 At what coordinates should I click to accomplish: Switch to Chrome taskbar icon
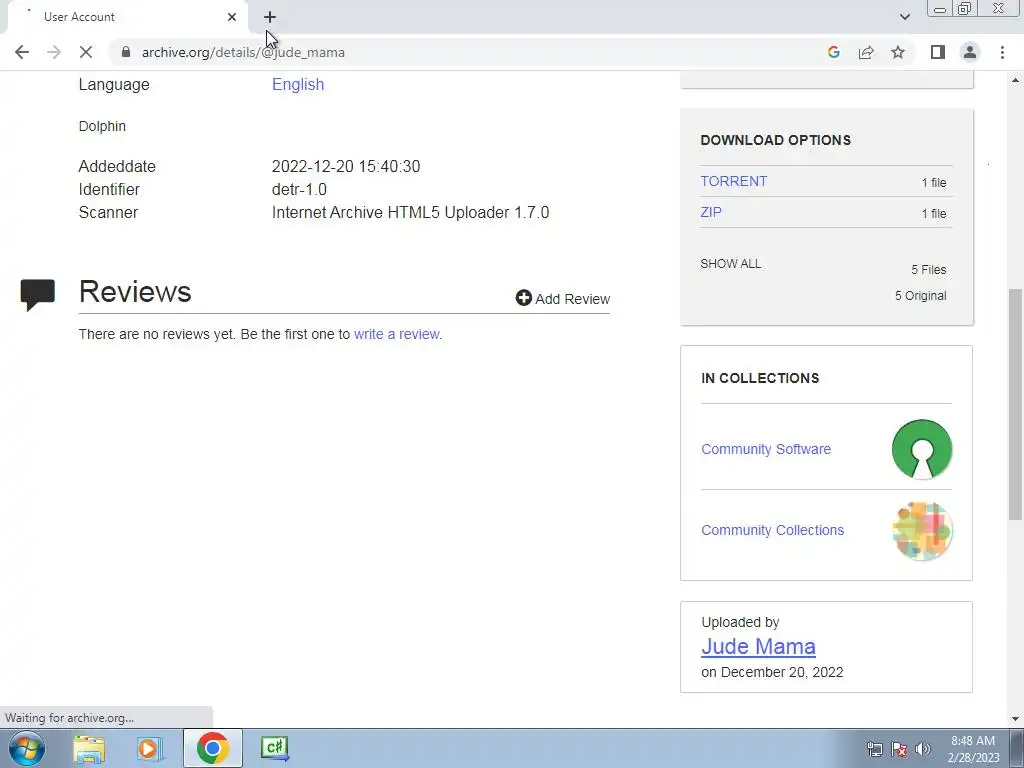[x=212, y=748]
